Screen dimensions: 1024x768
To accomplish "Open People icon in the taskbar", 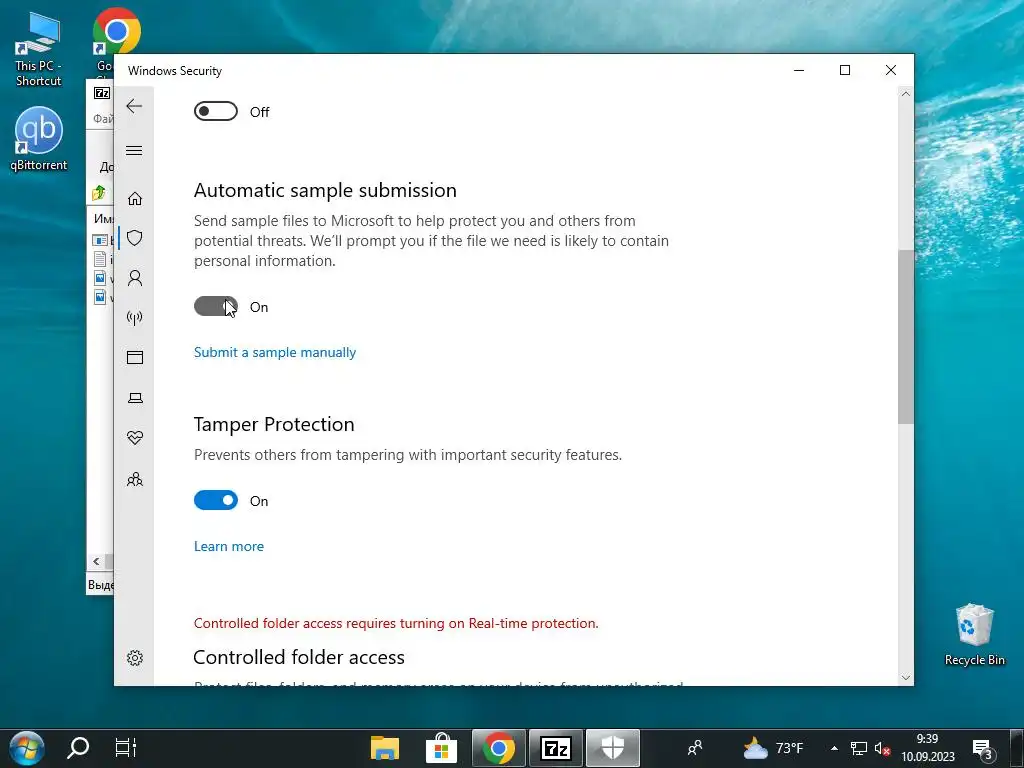I will 695,748.
